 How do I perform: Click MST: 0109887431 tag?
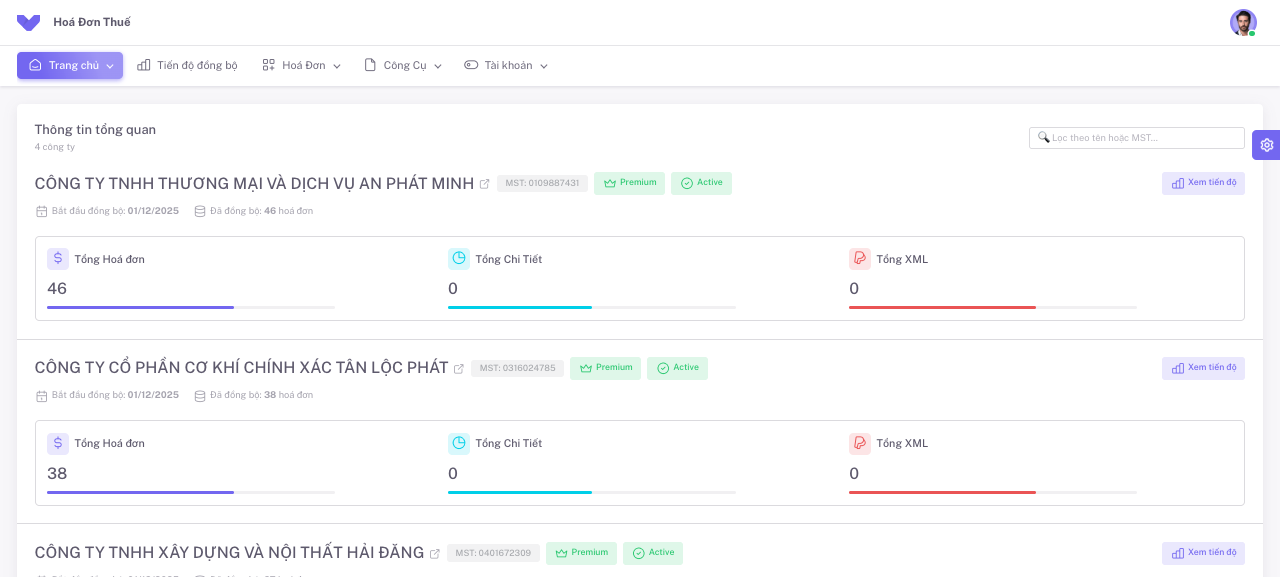(542, 184)
